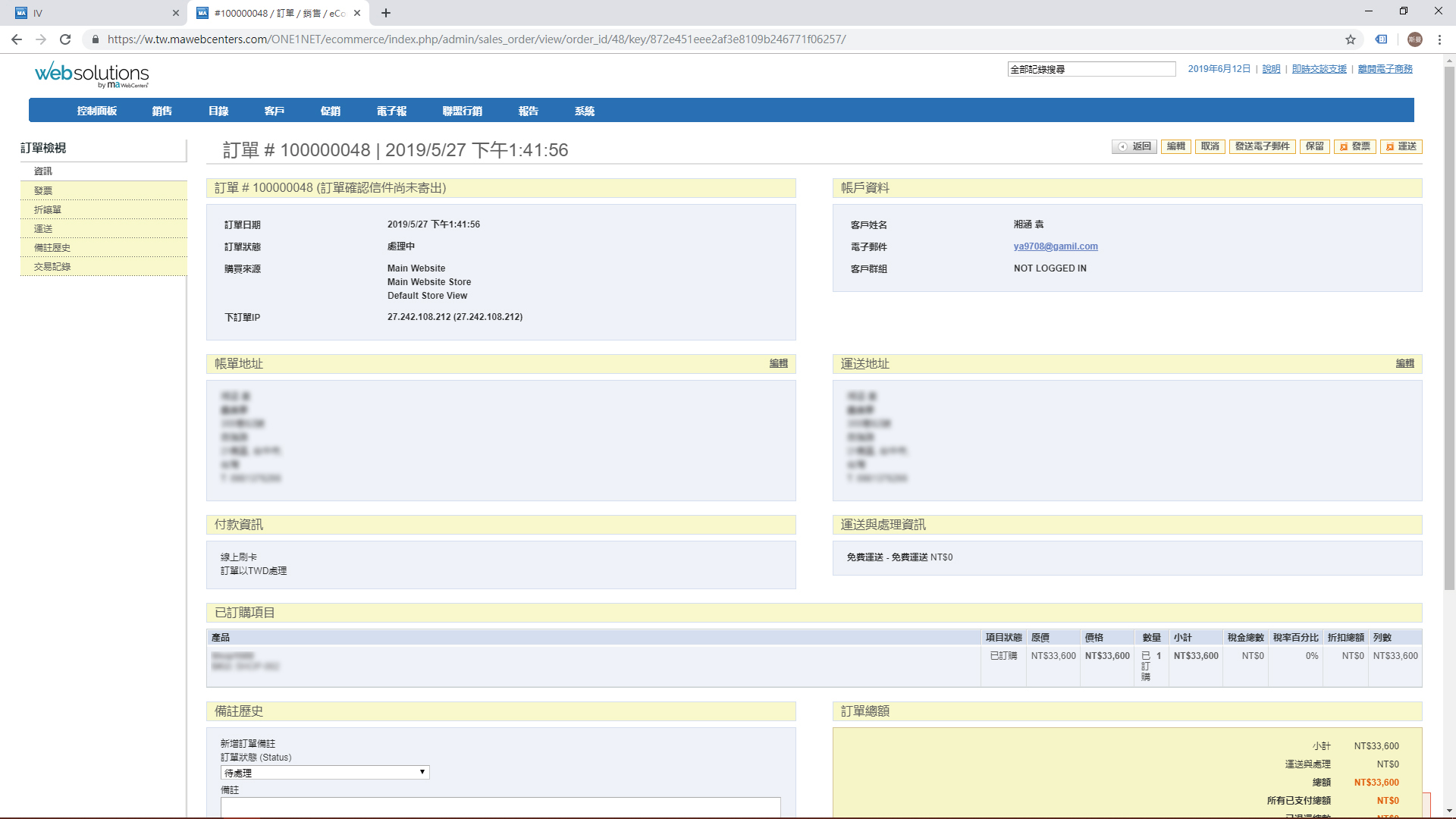Click the 總額 NT$33,600 grand total value

coord(1376,783)
